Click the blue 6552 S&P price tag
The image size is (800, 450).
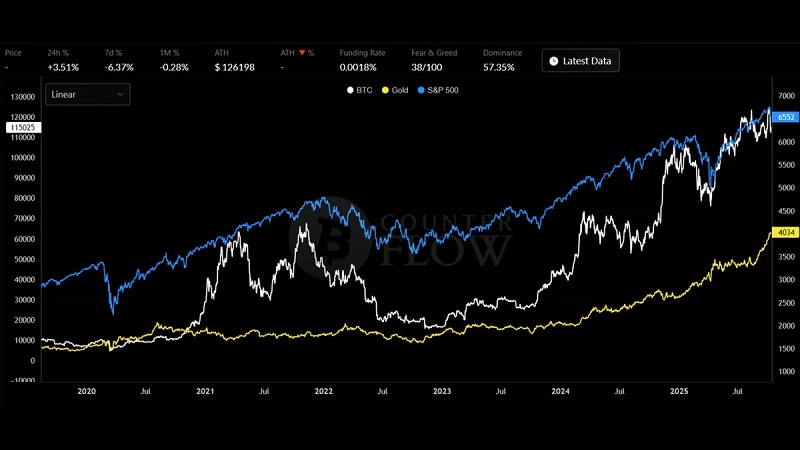click(785, 117)
